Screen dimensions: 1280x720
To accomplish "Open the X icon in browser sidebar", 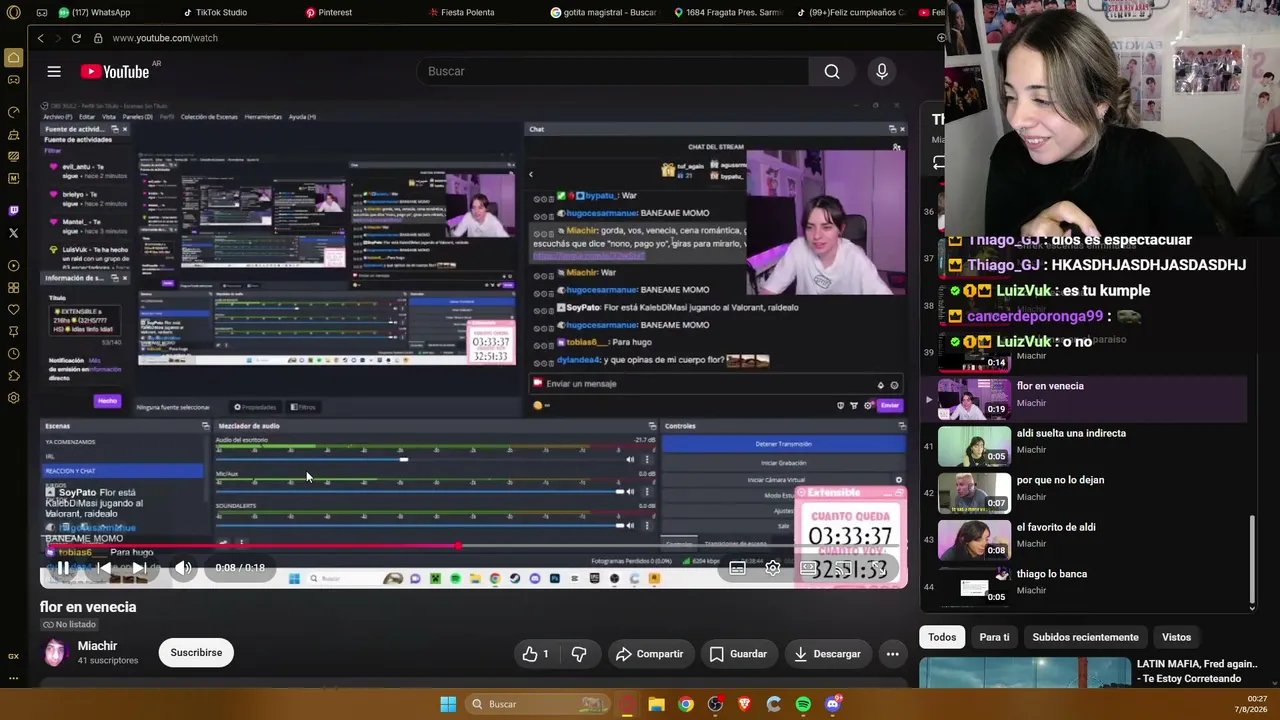I will 14,233.
